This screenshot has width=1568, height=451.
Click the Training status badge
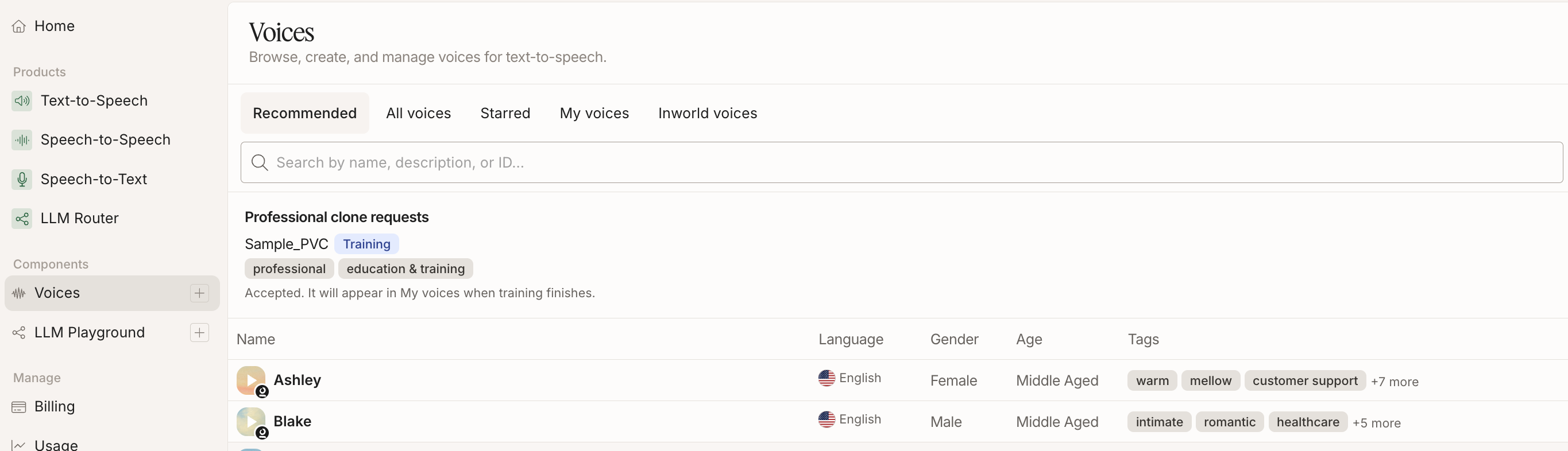(366, 244)
